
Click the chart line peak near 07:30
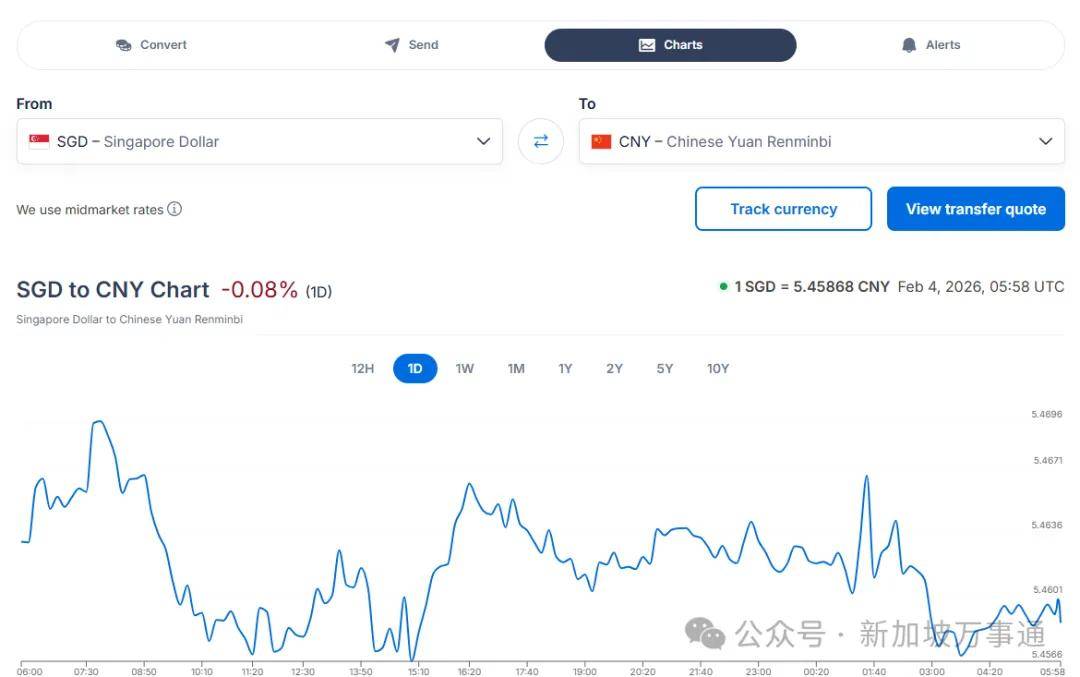(97, 422)
